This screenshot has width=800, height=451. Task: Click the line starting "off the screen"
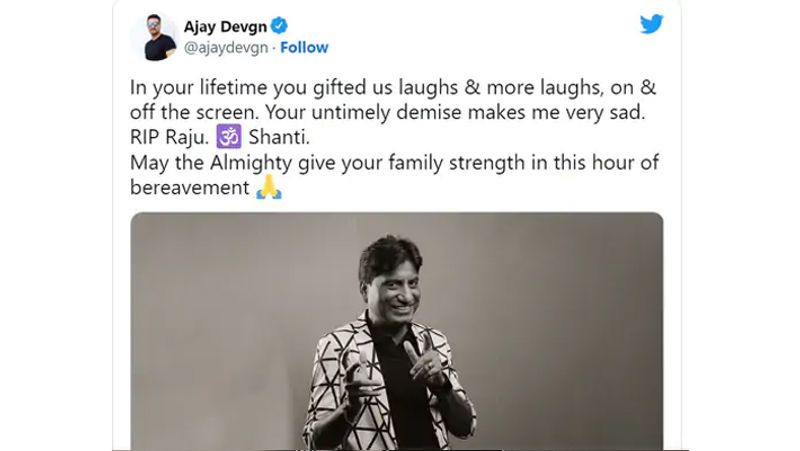coord(388,112)
